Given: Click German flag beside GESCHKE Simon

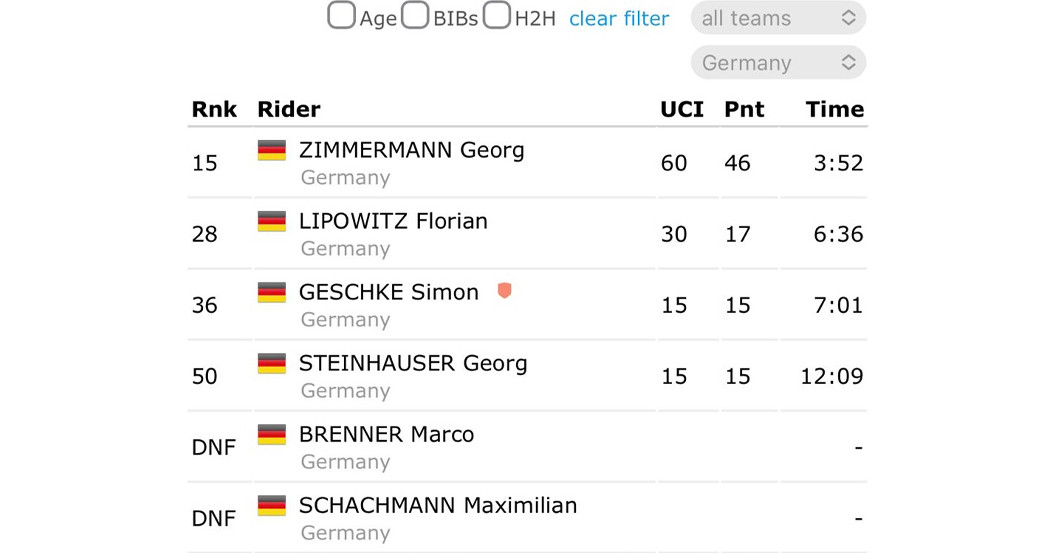Looking at the screenshot, I should pyautogui.click(x=272, y=293).
